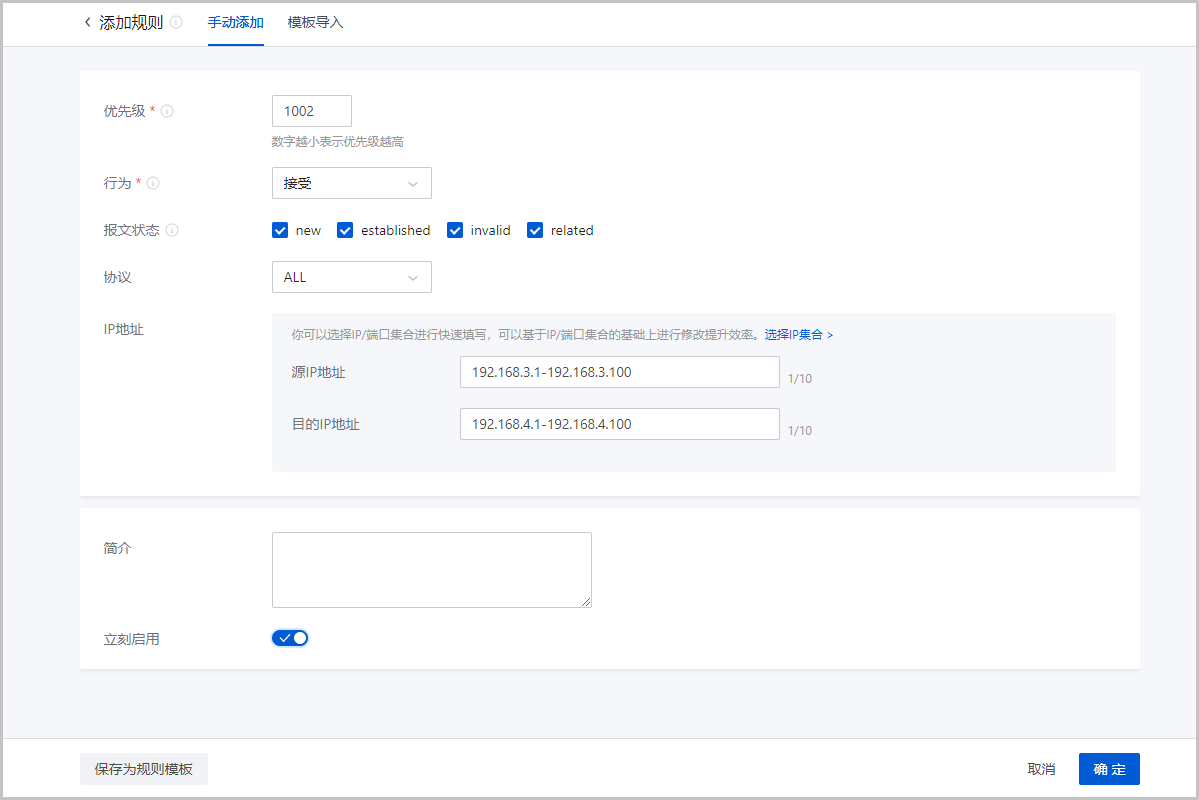Click the 添加规则 page title
Viewport: 1199px width, 800px height.
coord(131,22)
